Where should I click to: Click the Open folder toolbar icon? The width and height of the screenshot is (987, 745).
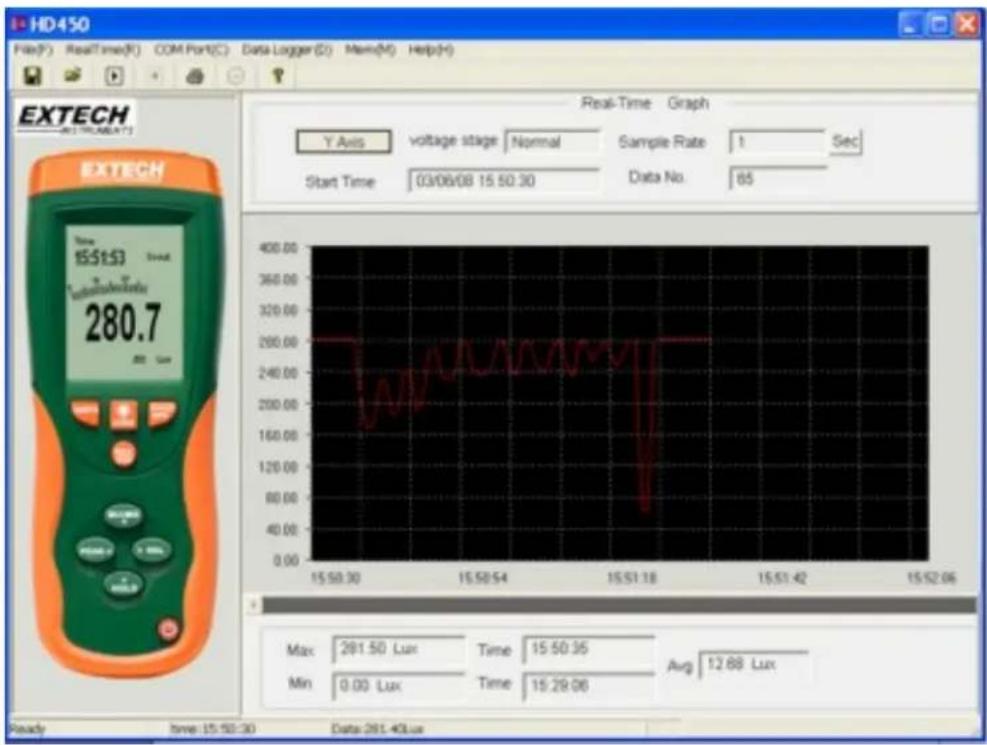(x=73, y=76)
